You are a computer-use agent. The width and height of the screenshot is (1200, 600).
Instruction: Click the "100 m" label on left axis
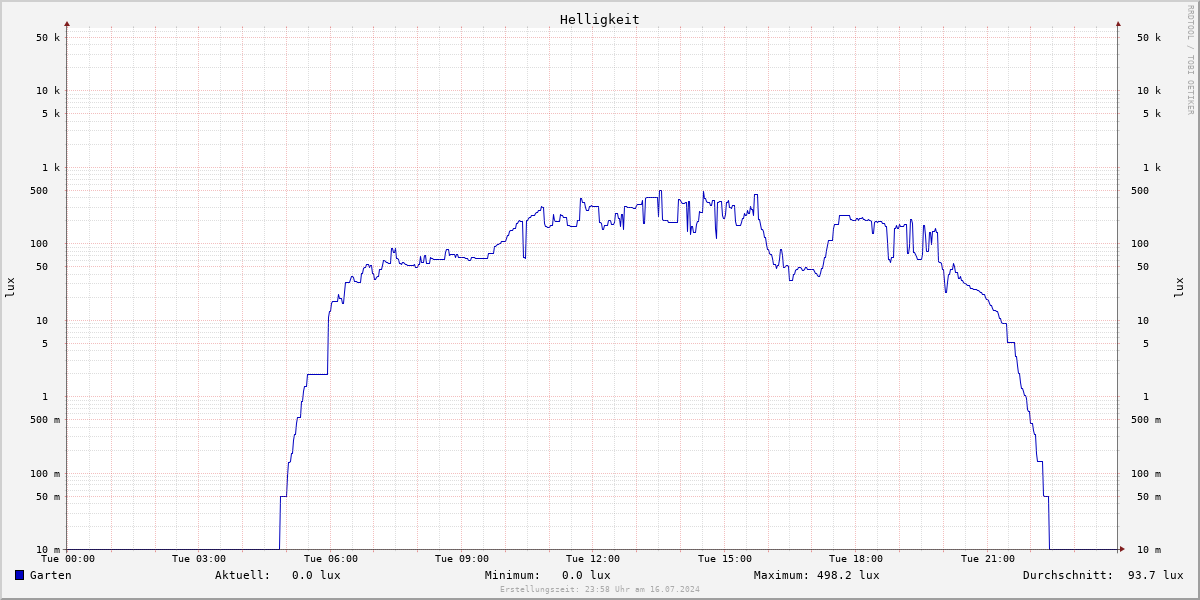[45, 474]
